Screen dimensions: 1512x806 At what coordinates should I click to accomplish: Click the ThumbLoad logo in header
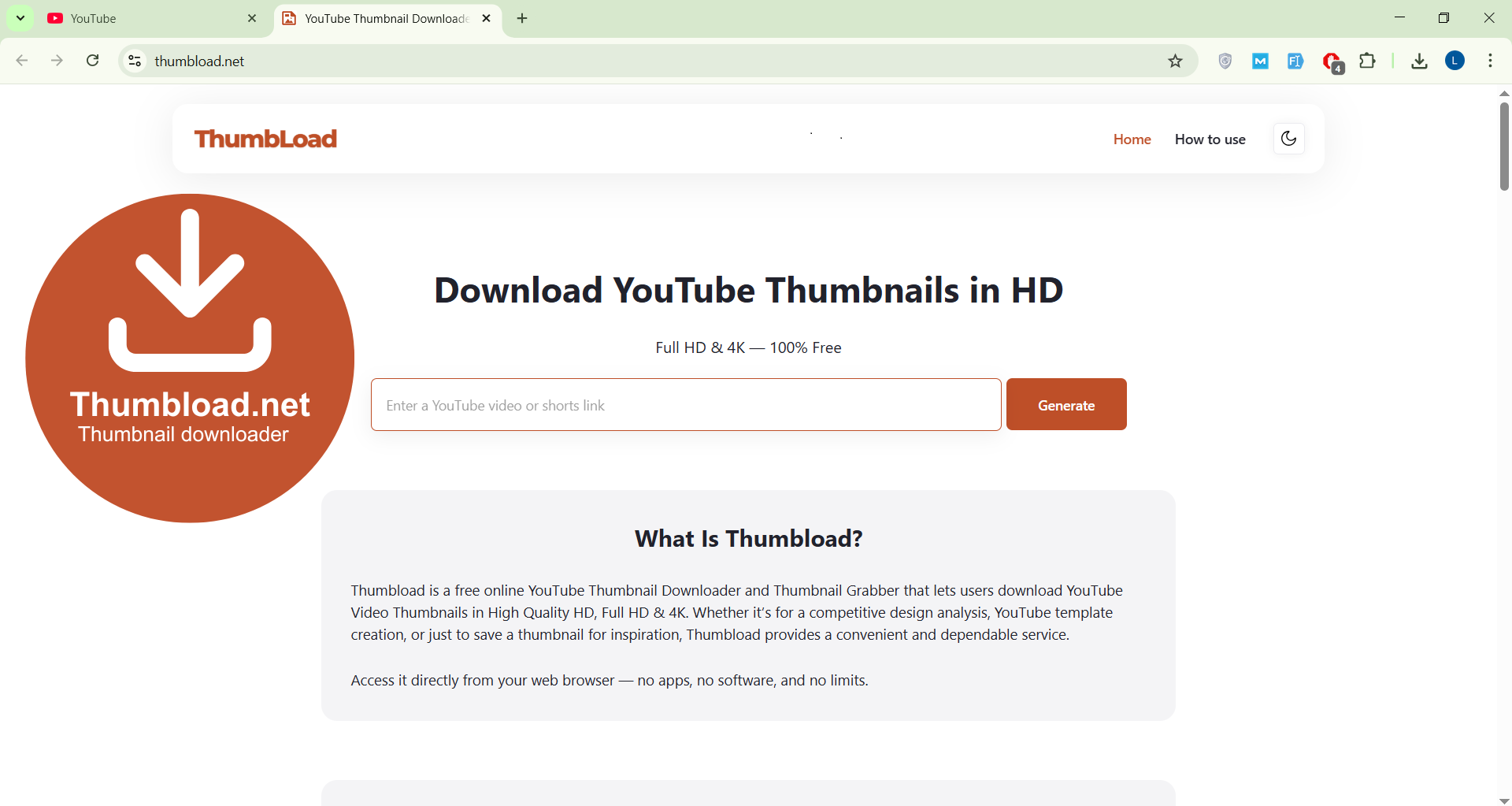(x=265, y=139)
